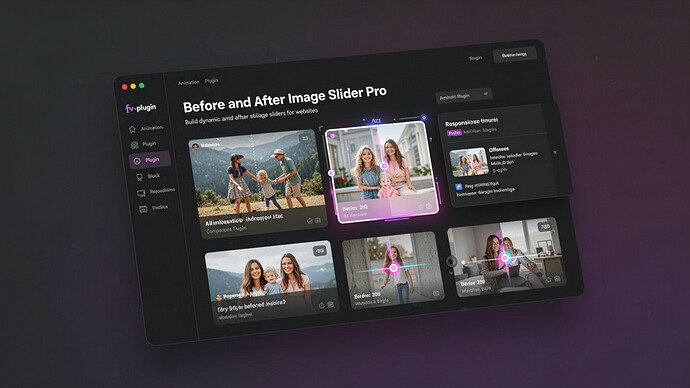
Task: Click the blue square icon in right panel
Action: click(x=459, y=187)
